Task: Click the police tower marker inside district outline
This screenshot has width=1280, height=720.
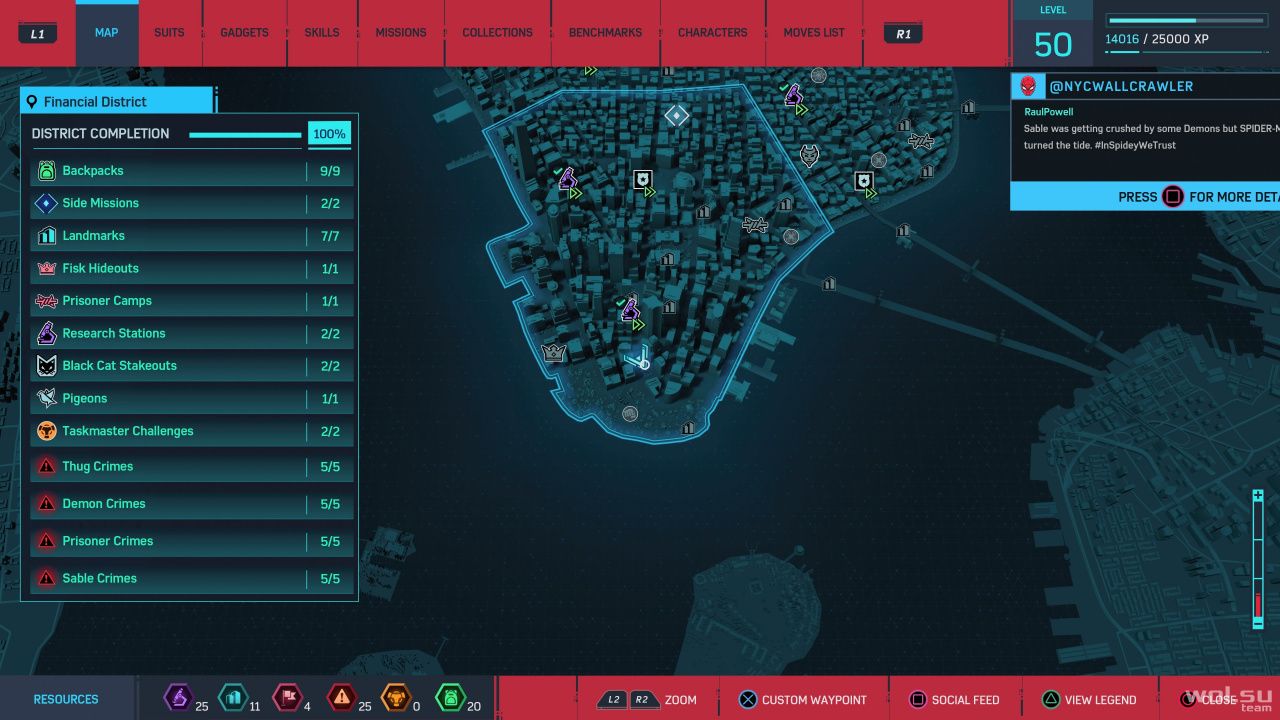Action: (x=643, y=180)
